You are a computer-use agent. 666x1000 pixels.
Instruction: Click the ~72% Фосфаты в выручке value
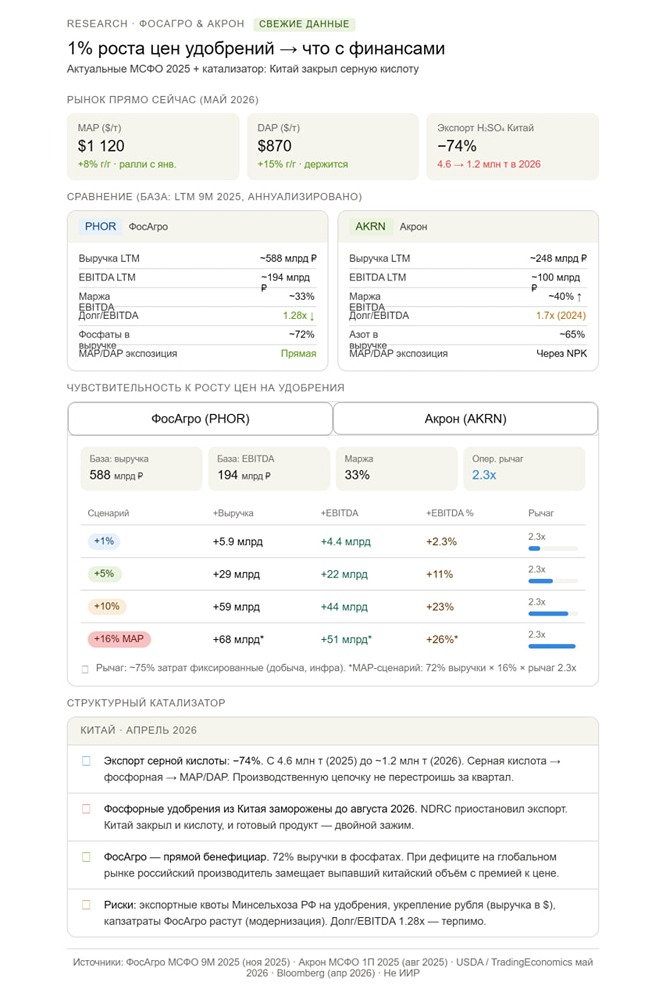(301, 334)
